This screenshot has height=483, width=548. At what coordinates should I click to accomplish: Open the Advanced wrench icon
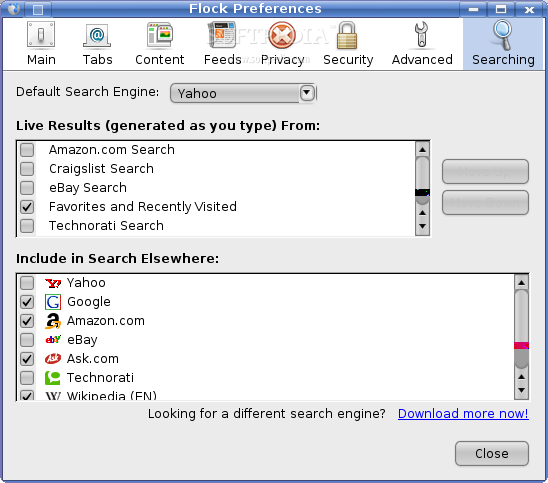421,35
